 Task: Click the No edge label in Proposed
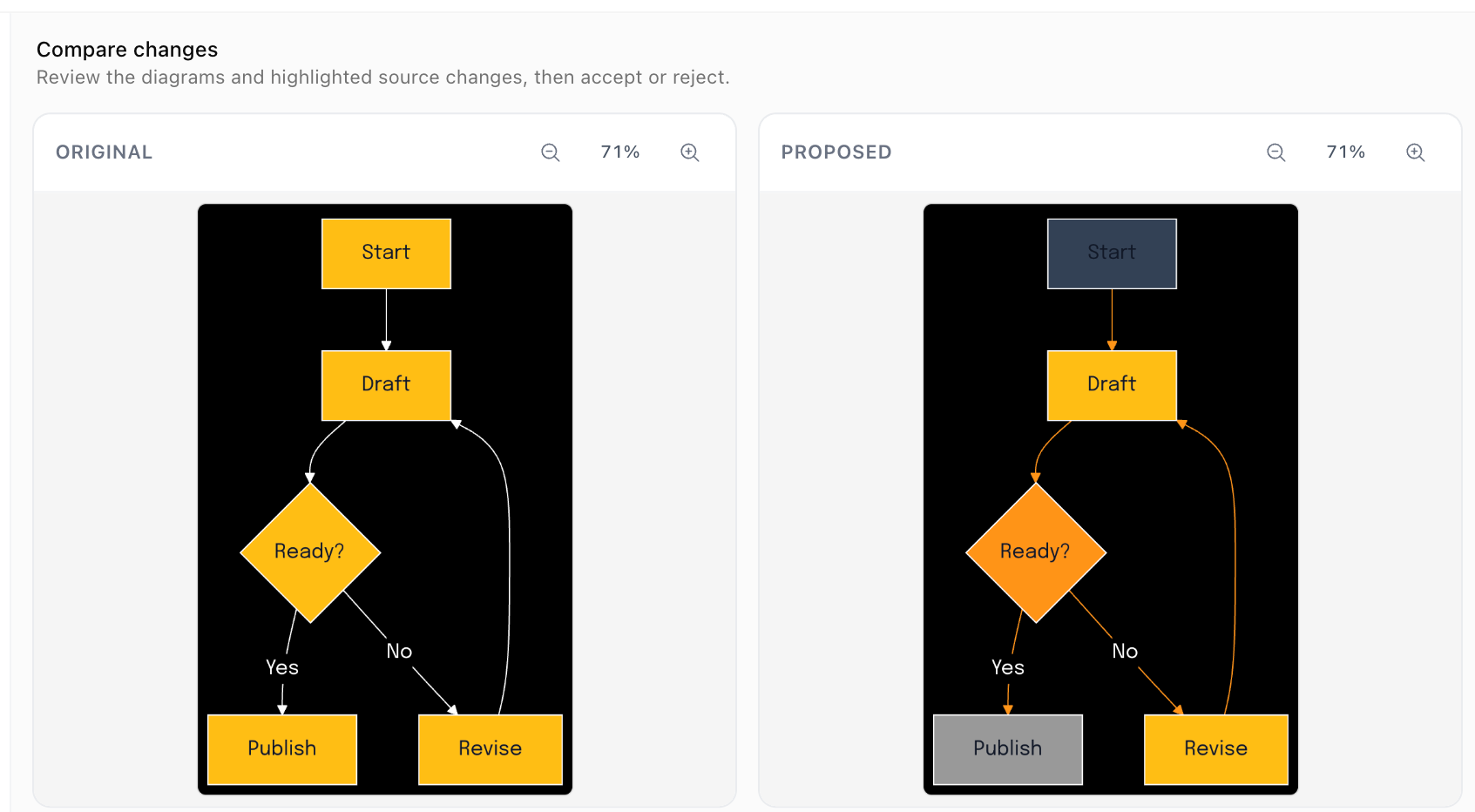[x=1125, y=651]
